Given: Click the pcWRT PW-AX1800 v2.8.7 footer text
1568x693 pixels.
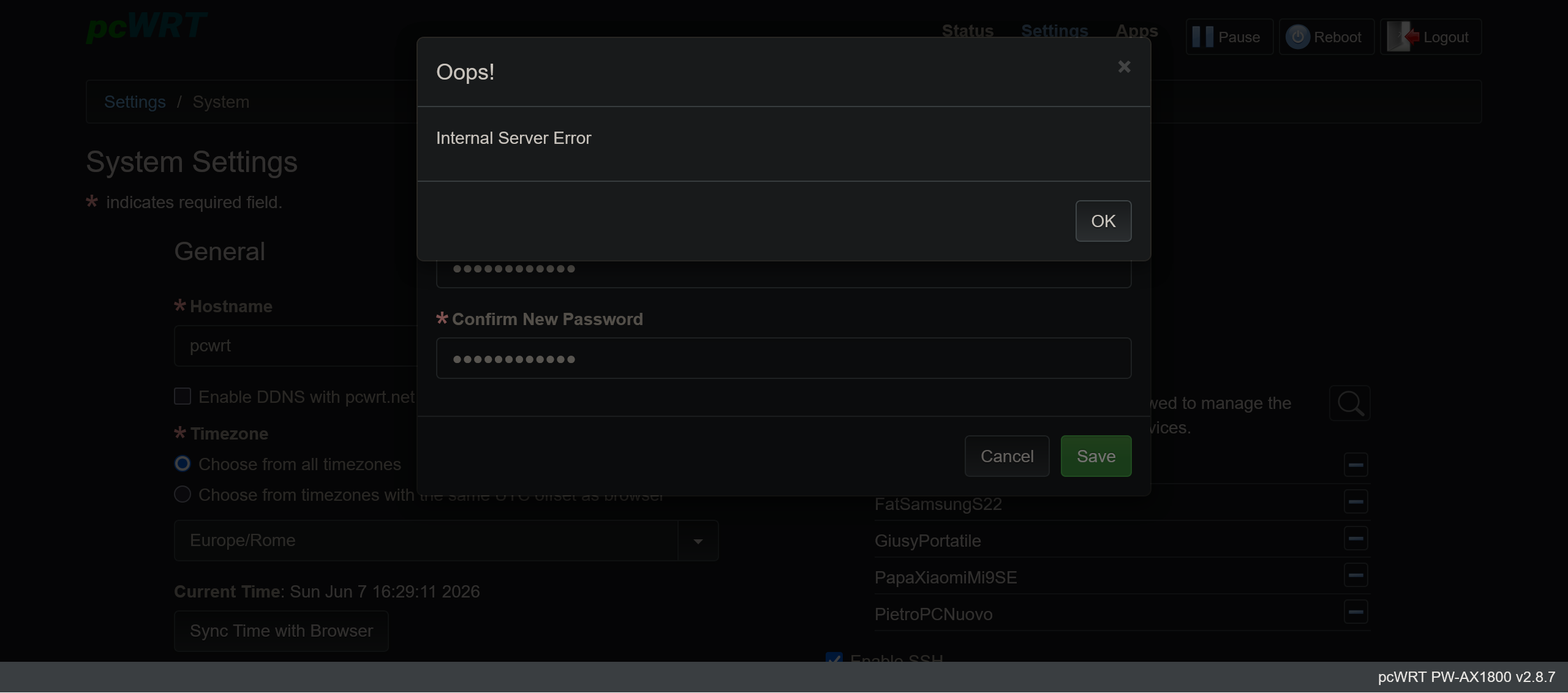Looking at the screenshot, I should 1466,677.
